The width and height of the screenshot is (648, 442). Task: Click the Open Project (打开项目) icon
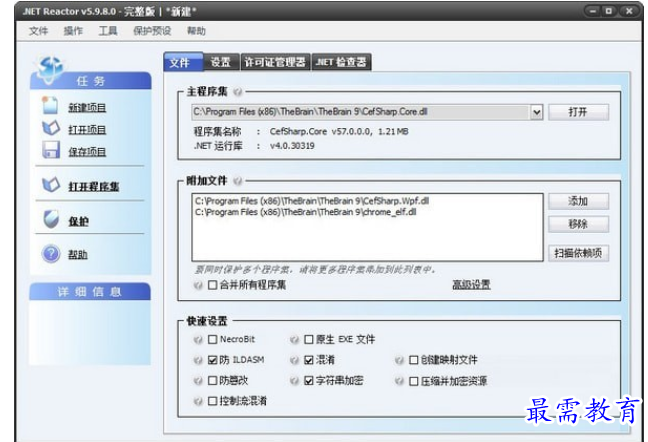(x=51, y=128)
